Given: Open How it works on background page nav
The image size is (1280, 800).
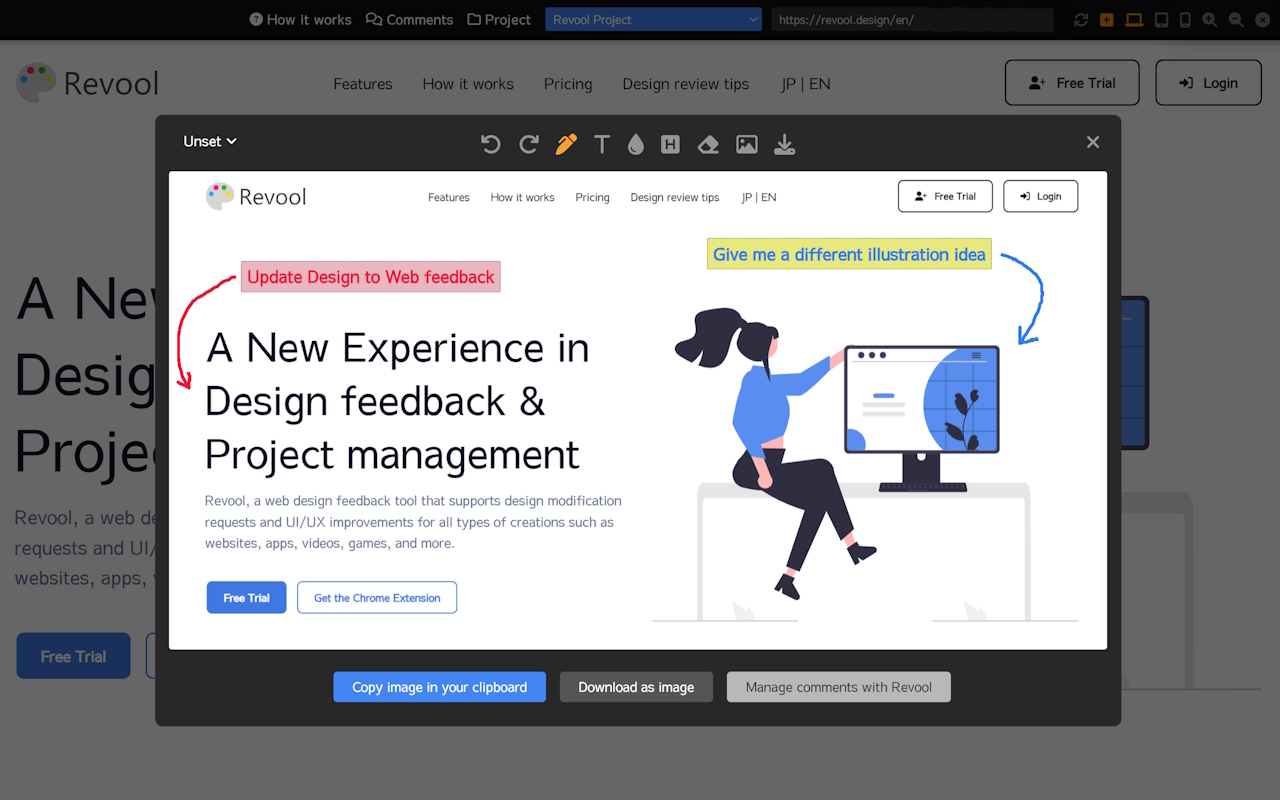Looking at the screenshot, I should tap(468, 84).
